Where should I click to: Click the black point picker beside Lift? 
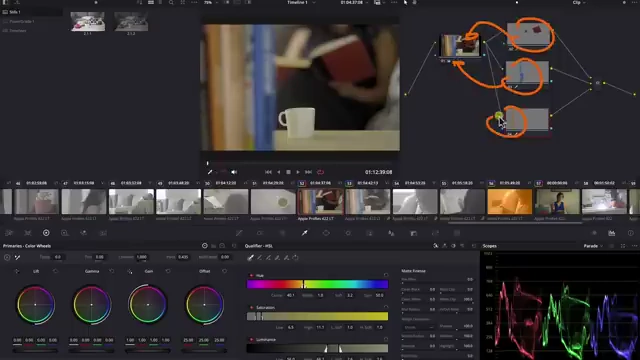coord(17,271)
